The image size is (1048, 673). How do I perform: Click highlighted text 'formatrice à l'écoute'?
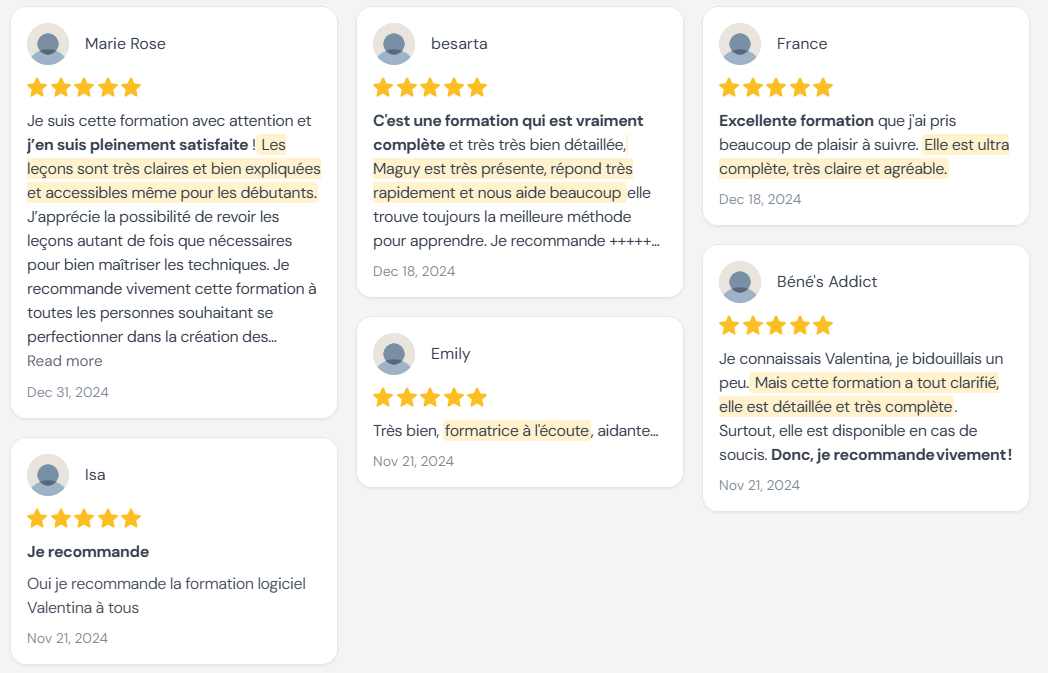coord(517,431)
